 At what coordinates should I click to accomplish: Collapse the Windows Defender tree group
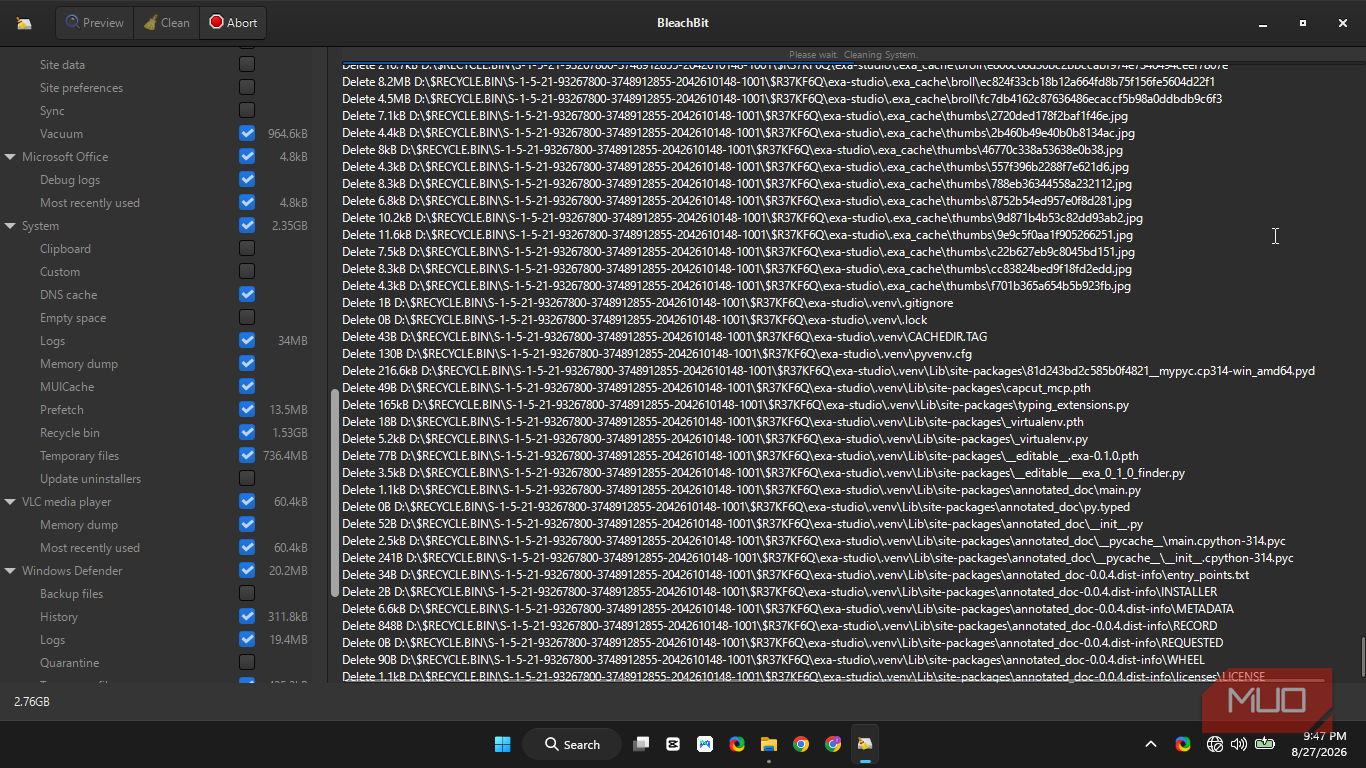pyautogui.click(x=10, y=571)
